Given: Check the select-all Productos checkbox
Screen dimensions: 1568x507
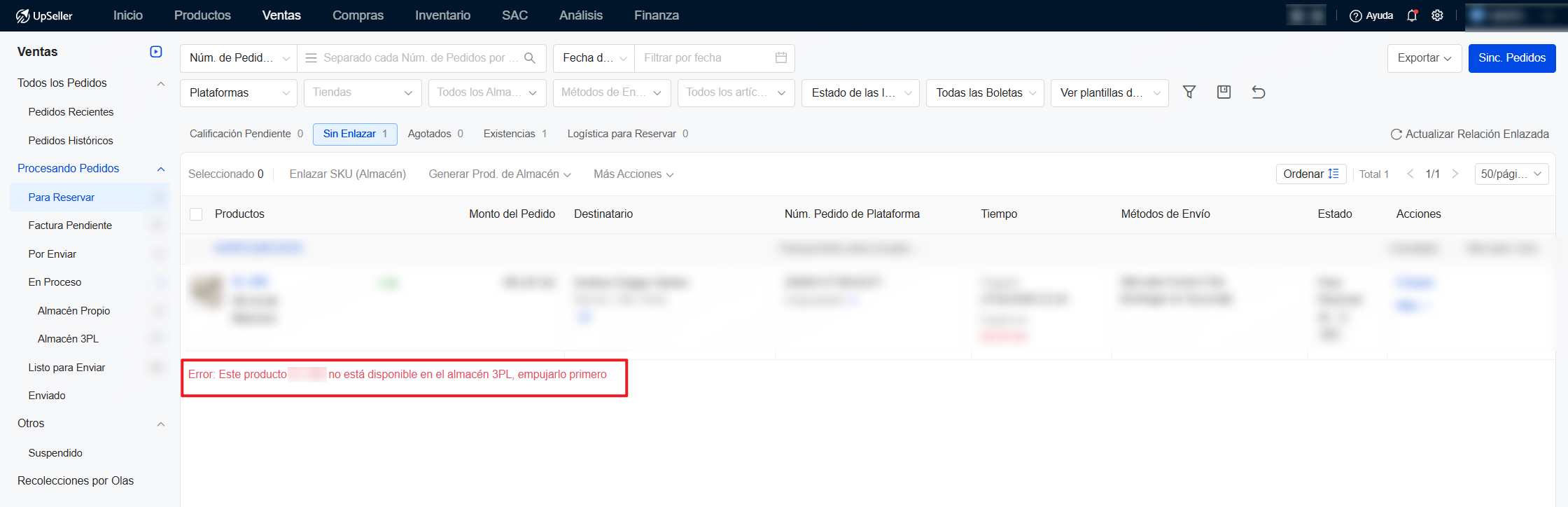Looking at the screenshot, I should pyautogui.click(x=196, y=214).
